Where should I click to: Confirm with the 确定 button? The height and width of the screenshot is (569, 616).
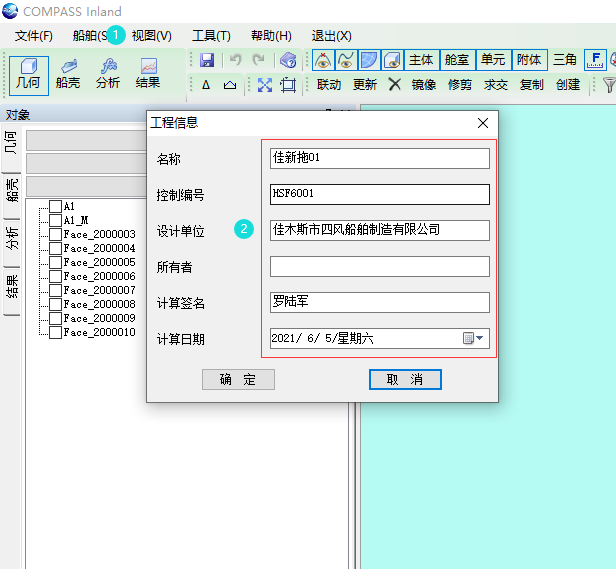pyautogui.click(x=238, y=379)
